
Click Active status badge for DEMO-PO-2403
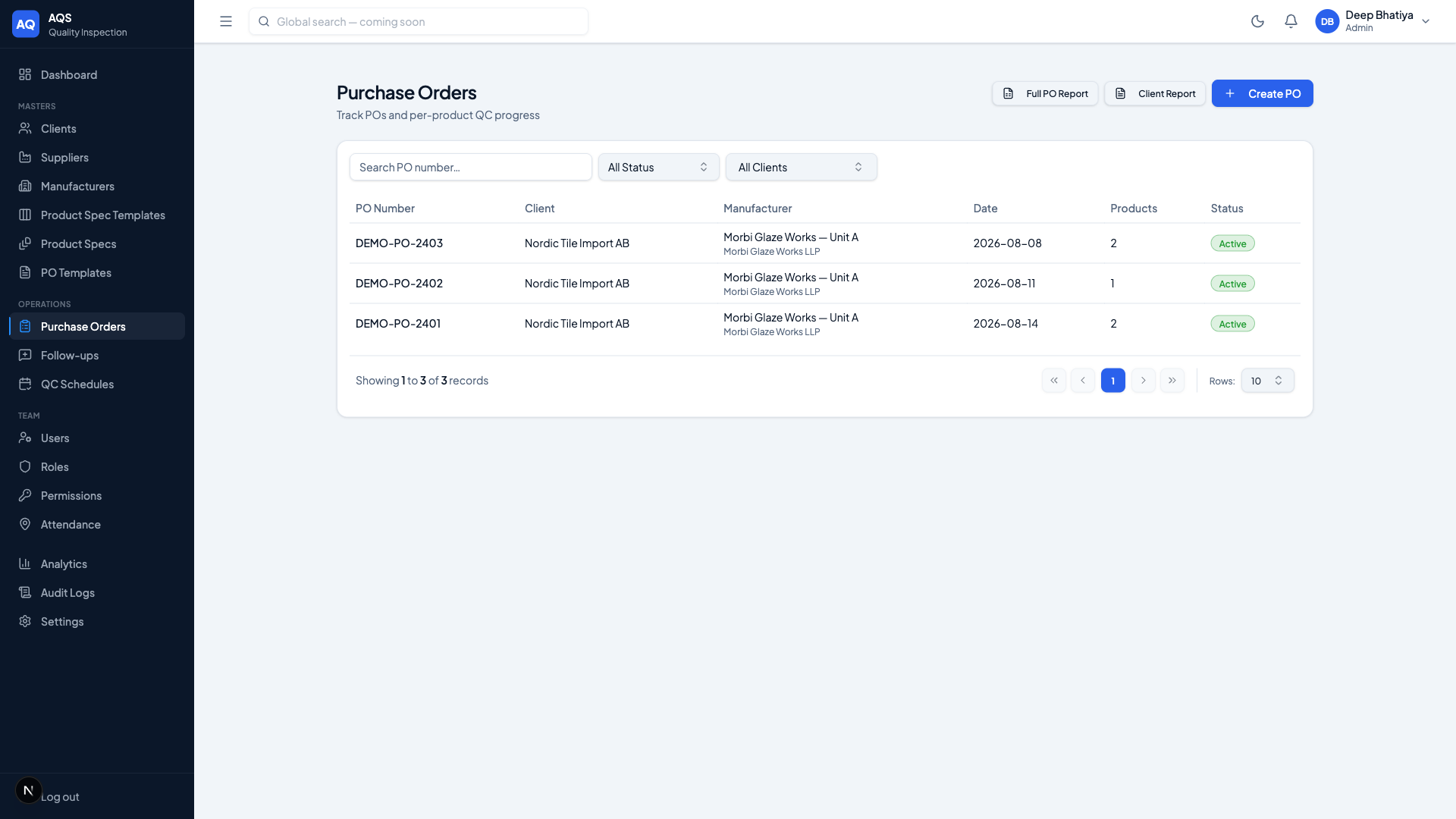pyautogui.click(x=1232, y=243)
